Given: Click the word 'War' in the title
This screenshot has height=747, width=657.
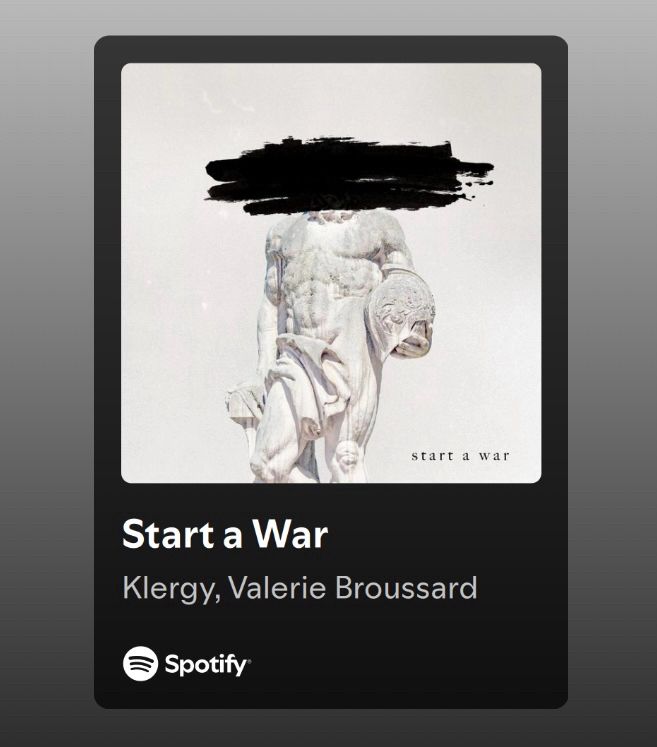Looking at the screenshot, I should [290, 534].
